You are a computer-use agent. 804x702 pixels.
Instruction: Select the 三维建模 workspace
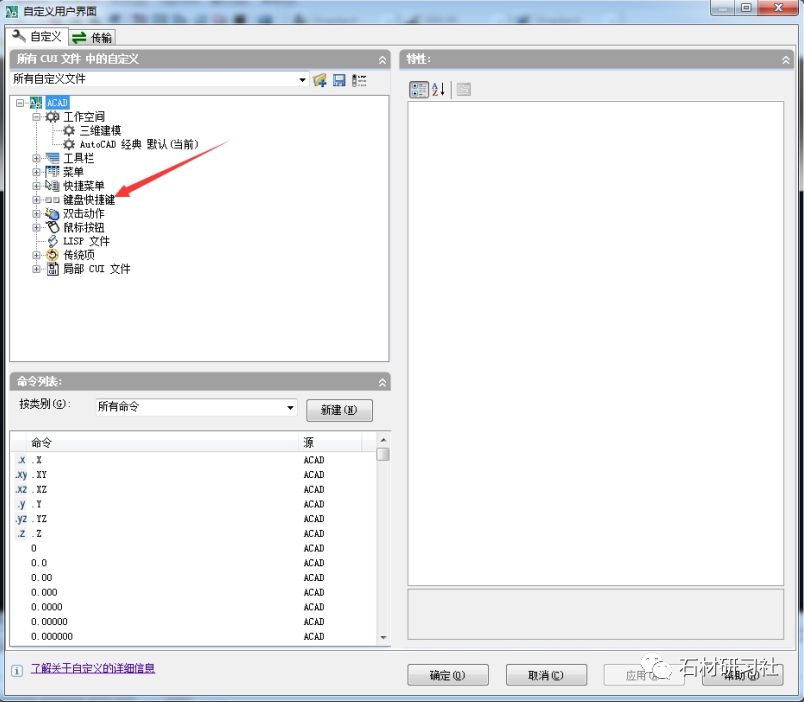[x=100, y=131]
